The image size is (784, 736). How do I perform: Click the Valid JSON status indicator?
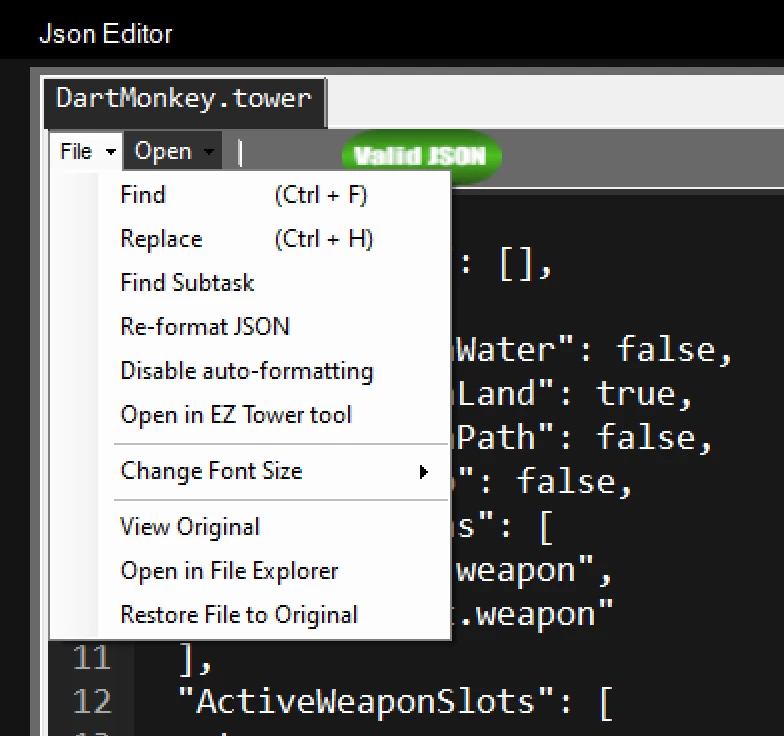(x=421, y=156)
